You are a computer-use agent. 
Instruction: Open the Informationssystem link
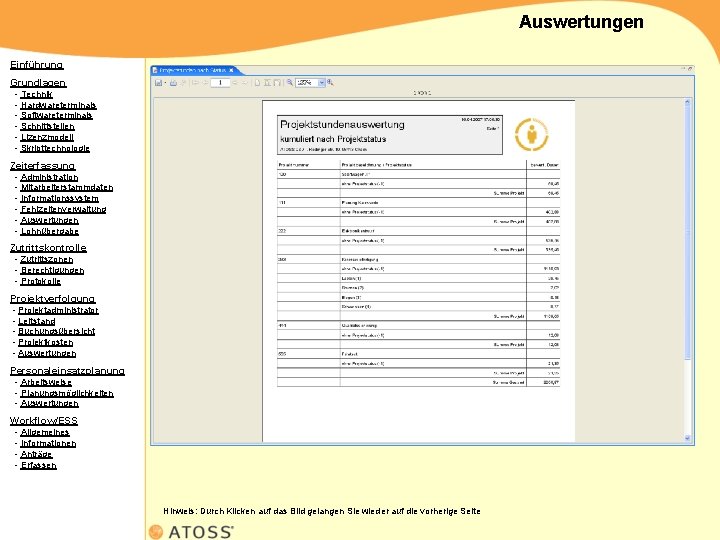point(60,198)
